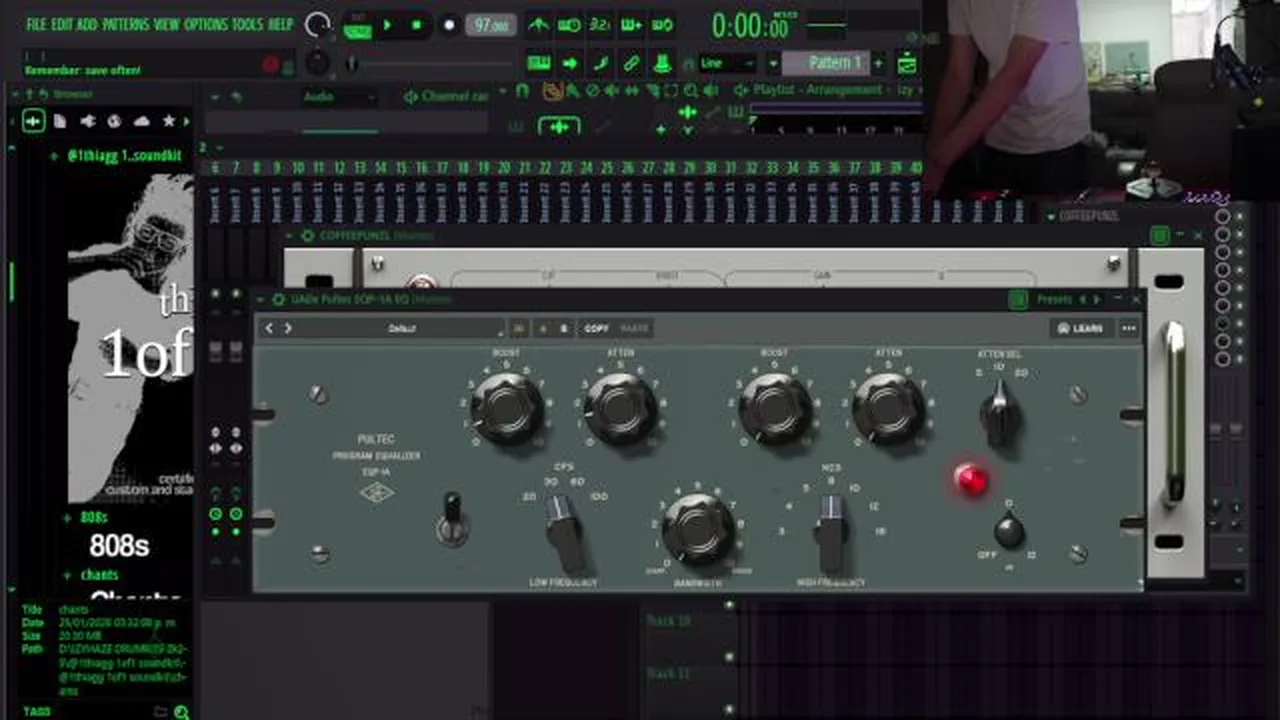Go to next Pultec preset arrow

(288, 328)
